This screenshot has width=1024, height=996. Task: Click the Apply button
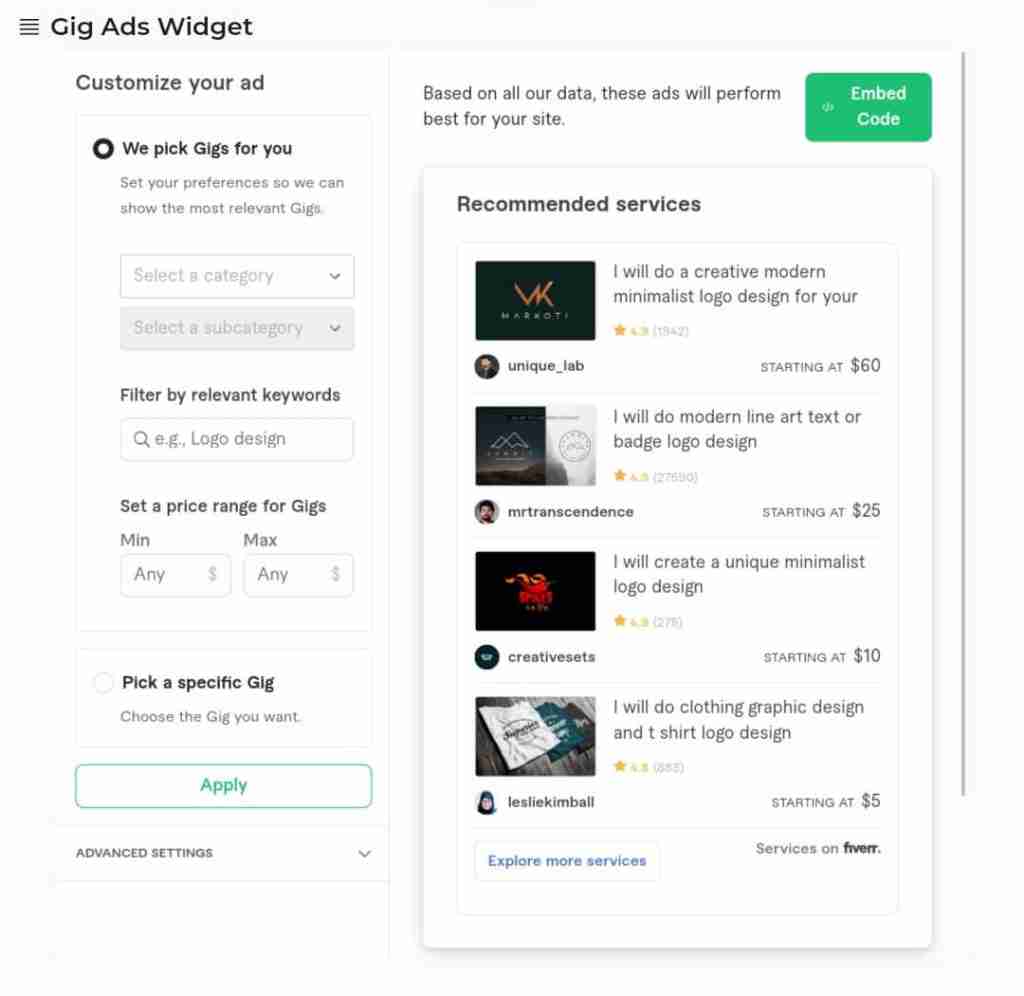(x=223, y=786)
